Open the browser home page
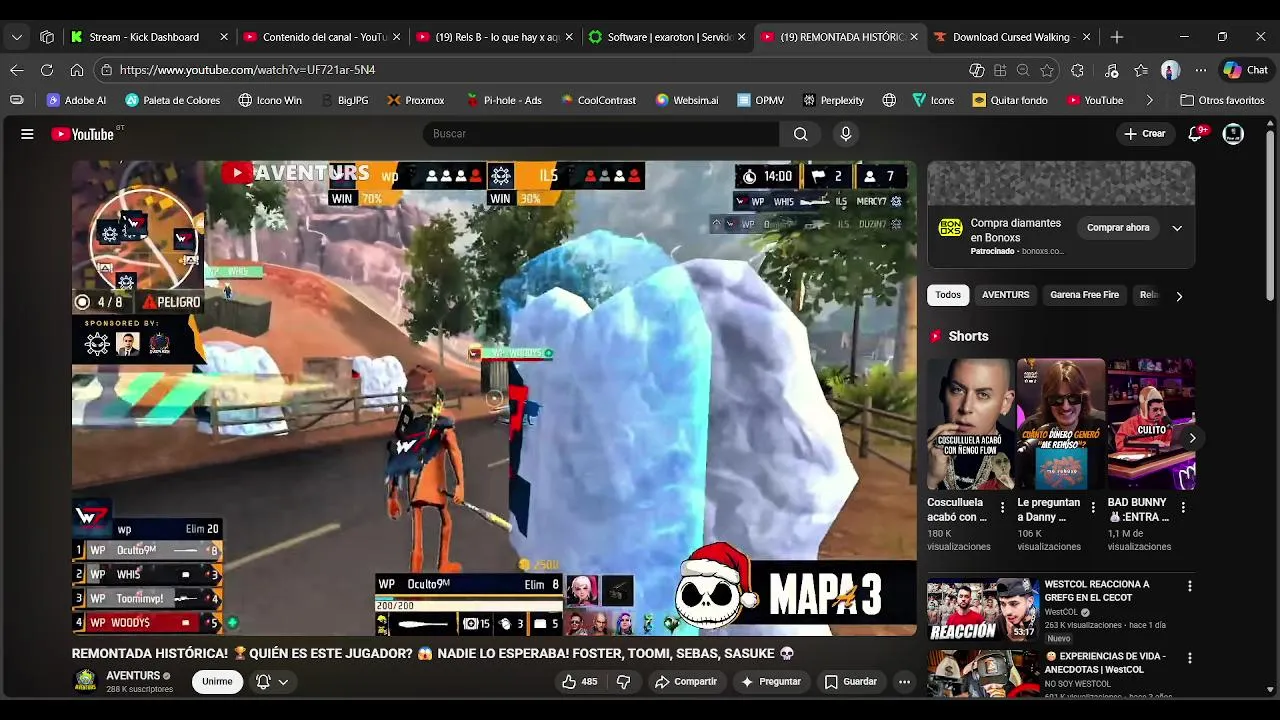The height and width of the screenshot is (720, 1280). pos(77,70)
